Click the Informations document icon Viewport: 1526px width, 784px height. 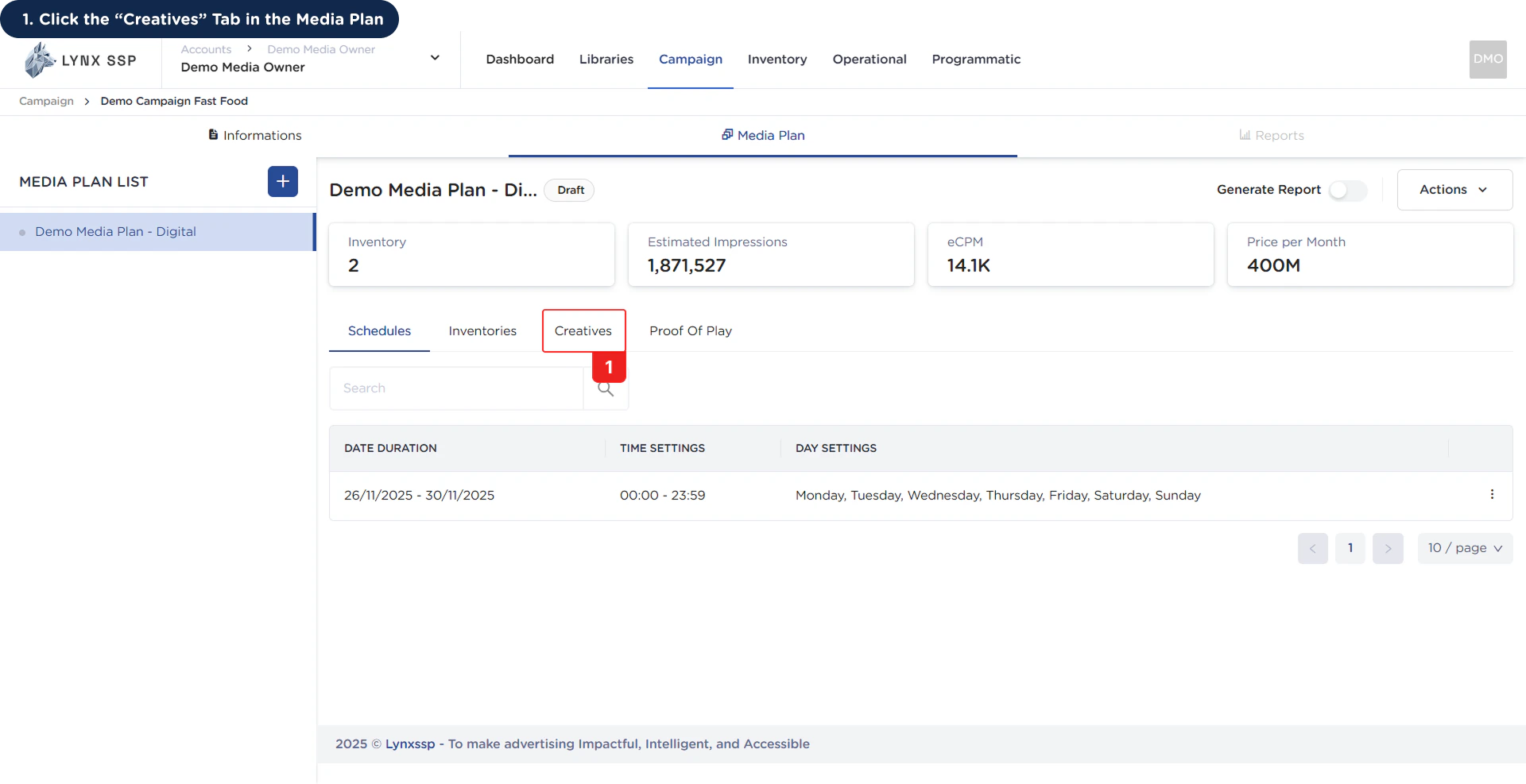point(213,134)
